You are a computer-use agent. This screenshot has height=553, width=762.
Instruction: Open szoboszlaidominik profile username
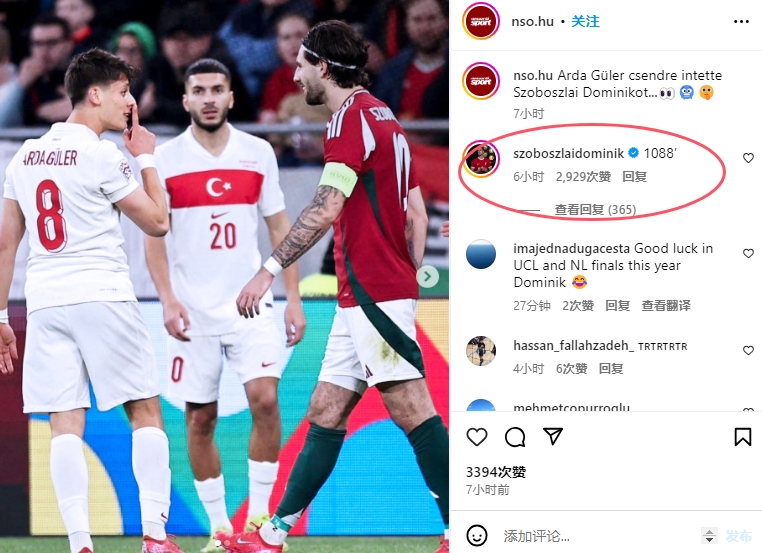[x=569, y=154]
